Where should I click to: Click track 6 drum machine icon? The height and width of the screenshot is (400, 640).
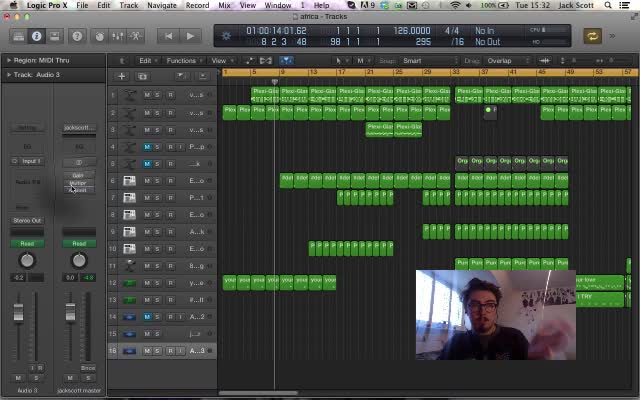(129, 180)
